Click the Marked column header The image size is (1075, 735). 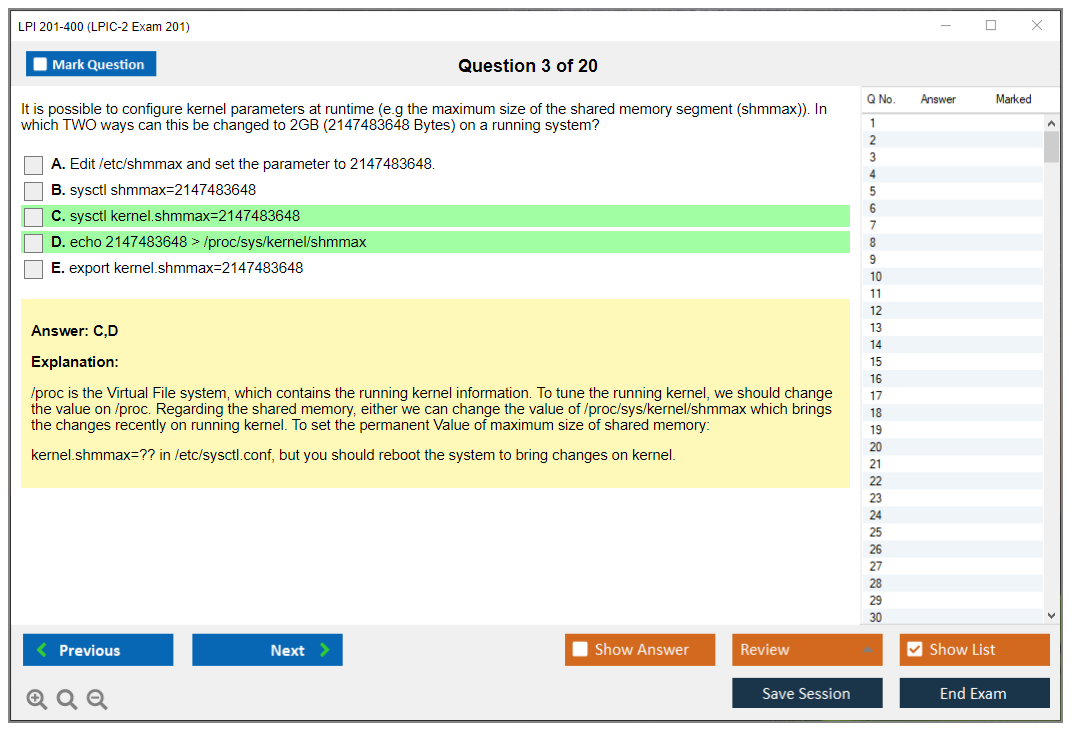(1013, 99)
